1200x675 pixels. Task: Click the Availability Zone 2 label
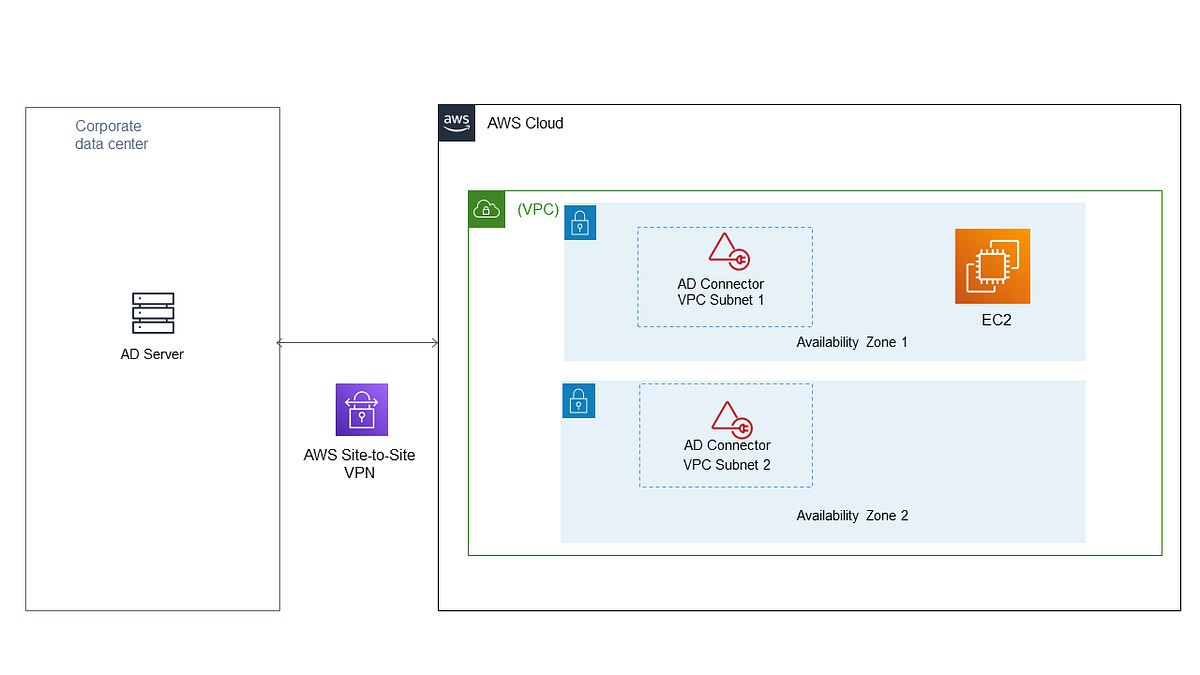coord(852,515)
